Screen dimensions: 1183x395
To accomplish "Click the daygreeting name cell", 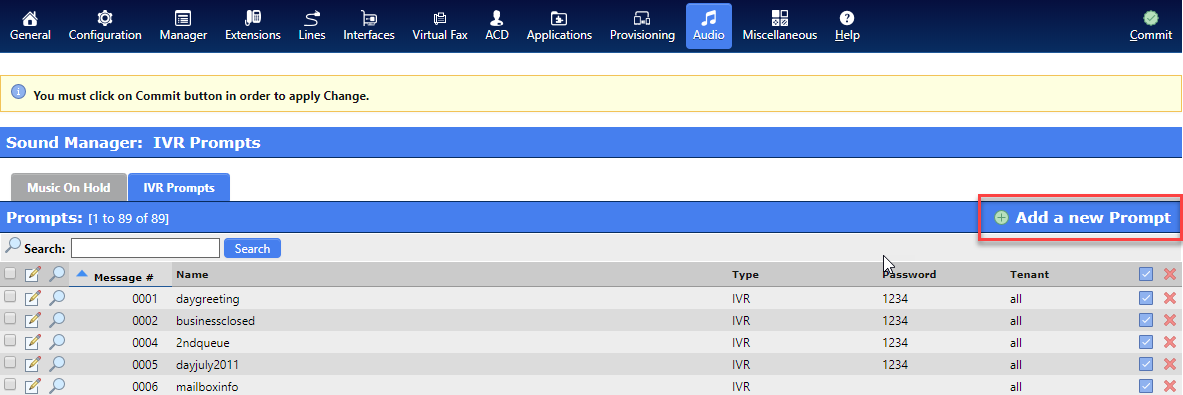I will coord(207,299).
